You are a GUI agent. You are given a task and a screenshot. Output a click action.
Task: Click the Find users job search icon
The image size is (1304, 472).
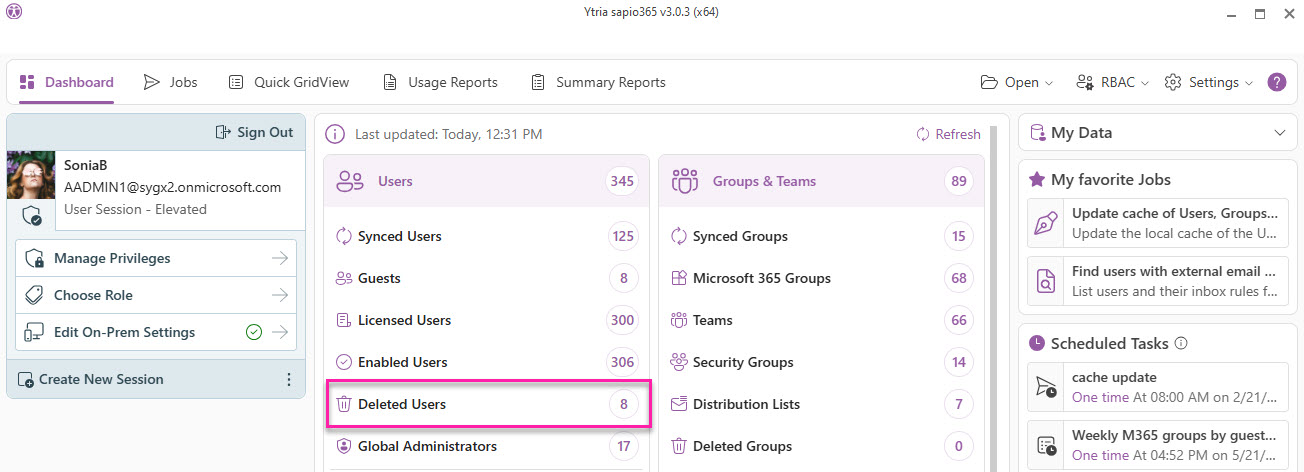click(x=1046, y=281)
